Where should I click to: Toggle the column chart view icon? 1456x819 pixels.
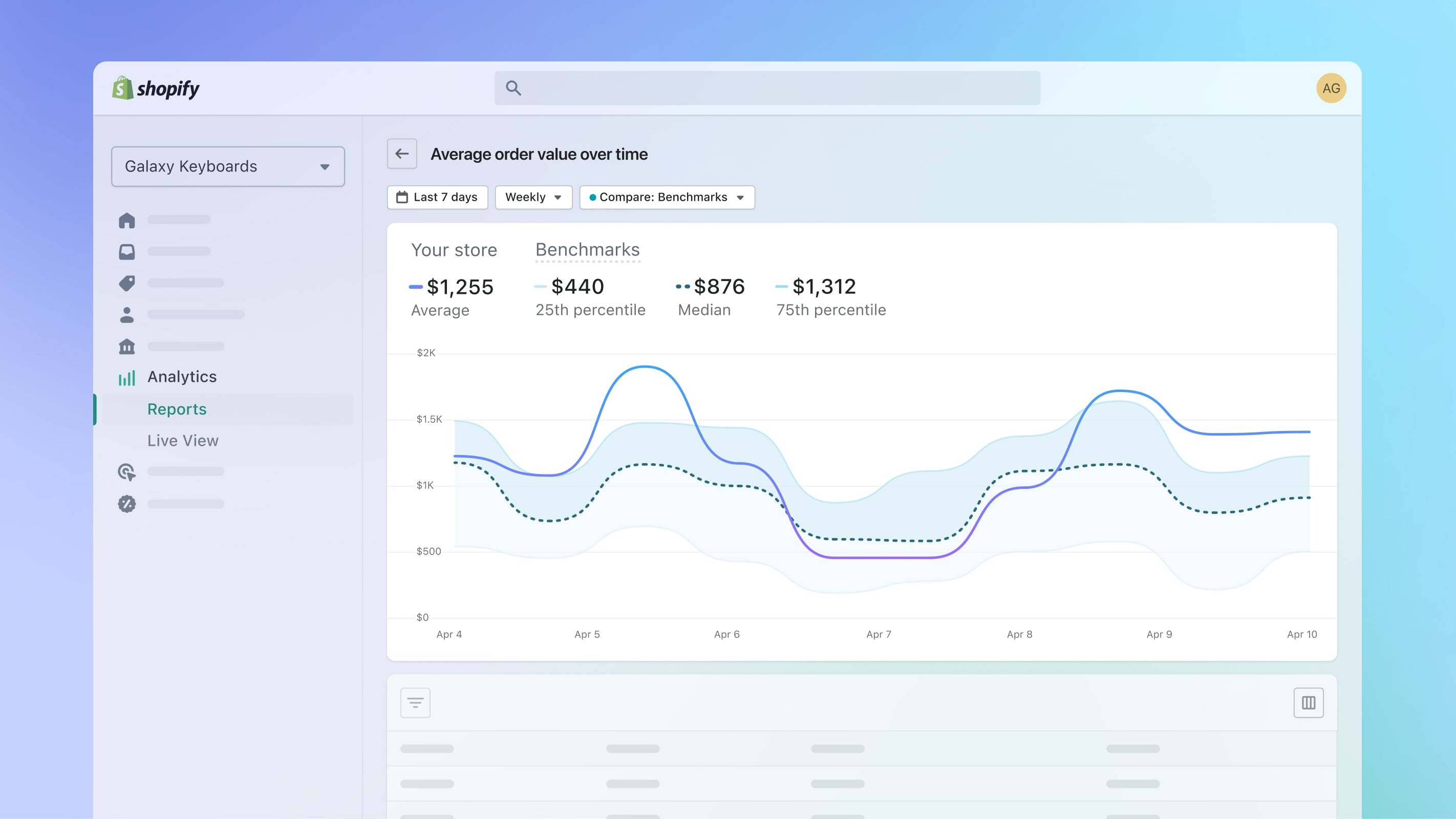[x=1308, y=702]
